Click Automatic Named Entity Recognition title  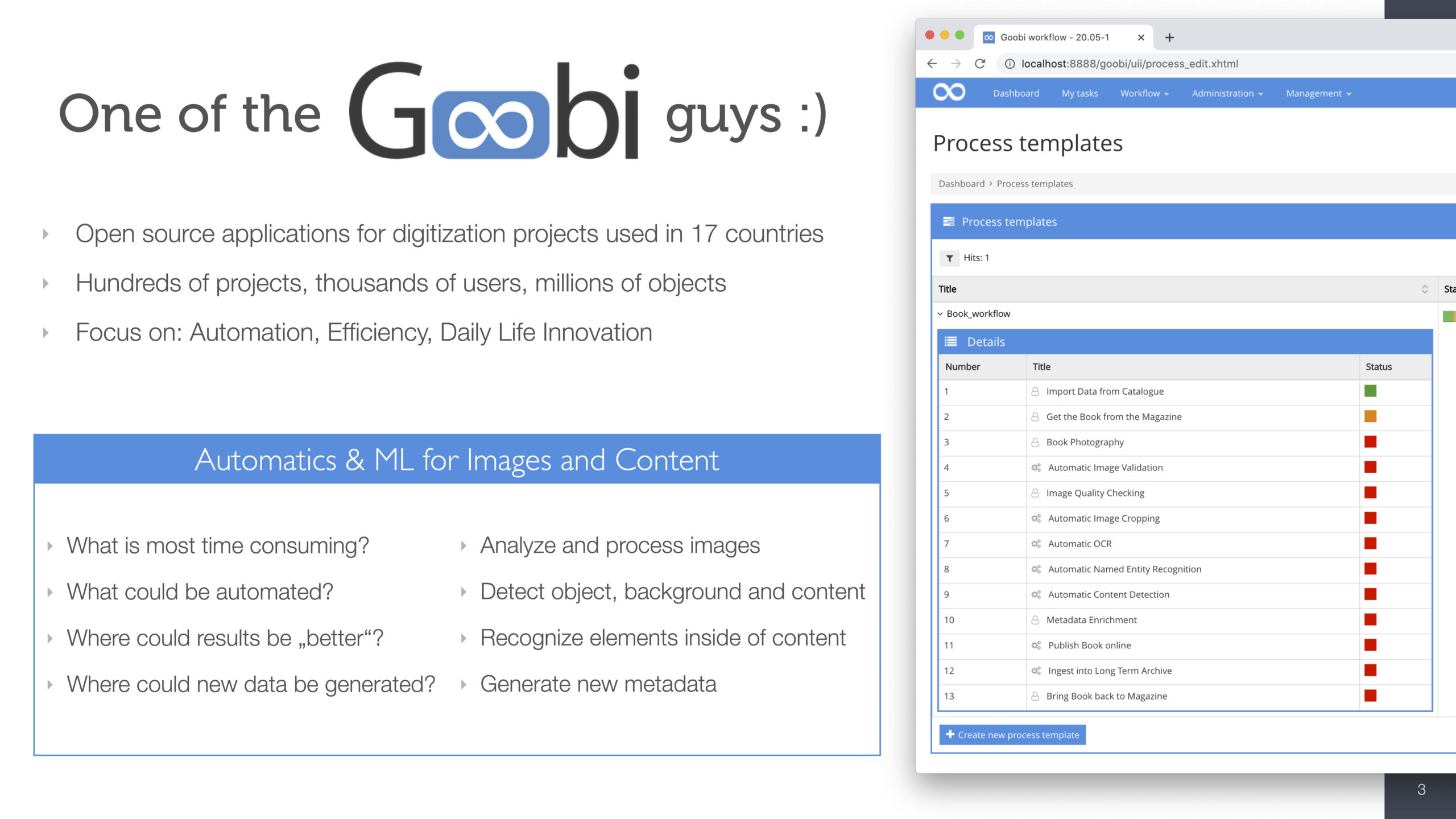click(1124, 569)
